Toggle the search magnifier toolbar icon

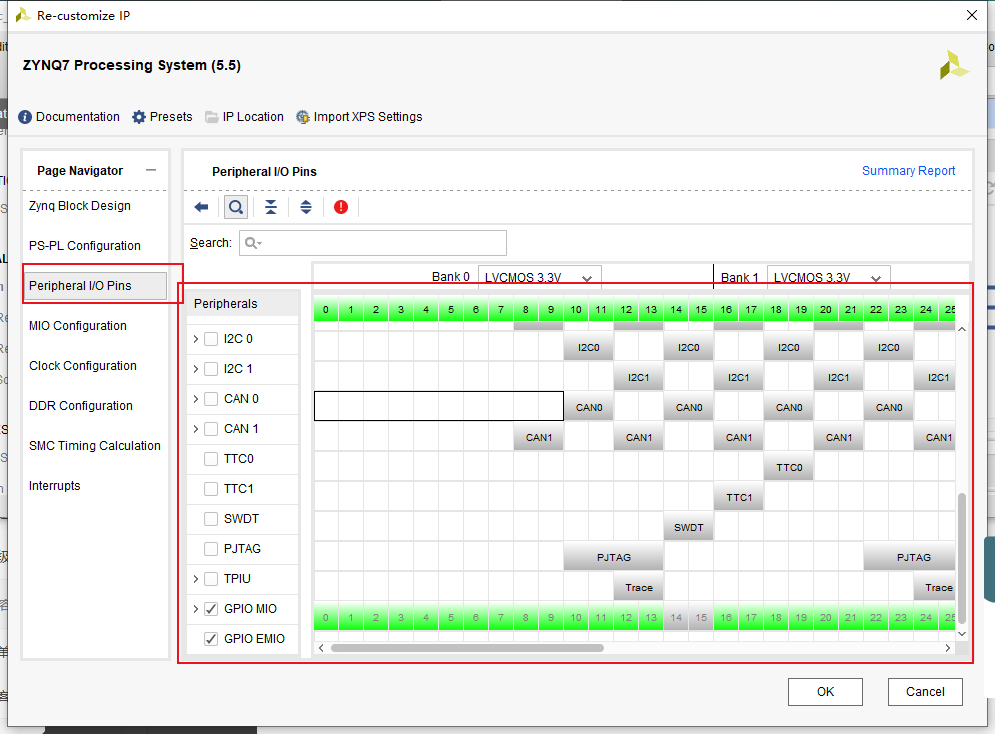(235, 207)
